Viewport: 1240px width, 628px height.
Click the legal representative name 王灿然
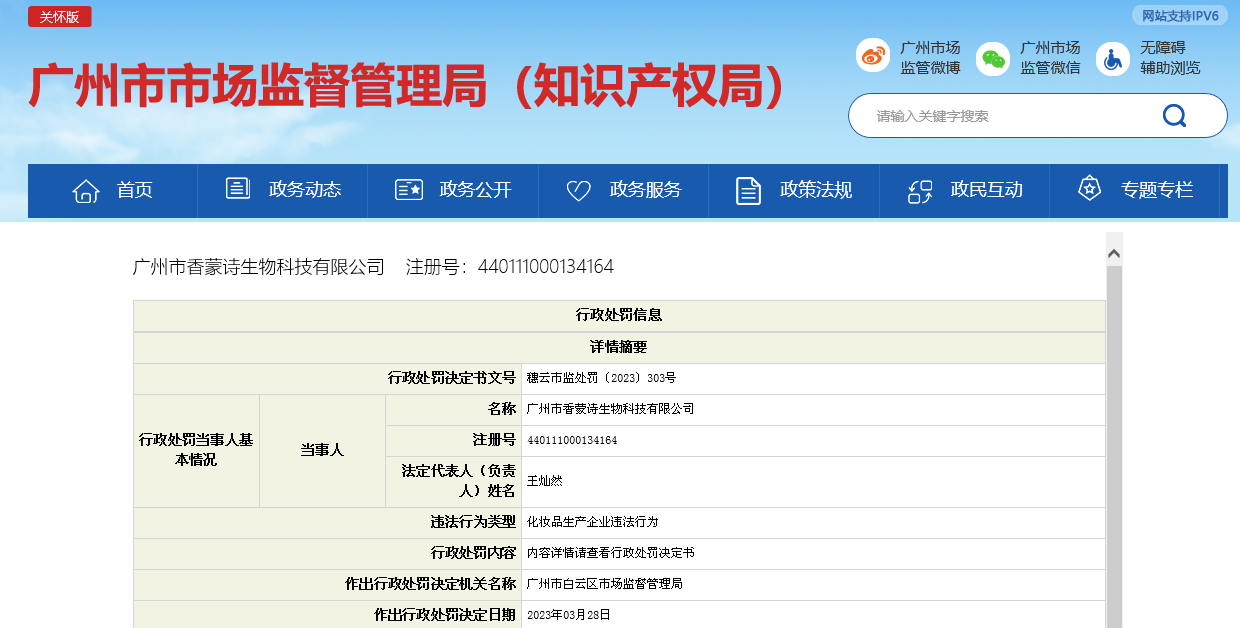tap(545, 481)
